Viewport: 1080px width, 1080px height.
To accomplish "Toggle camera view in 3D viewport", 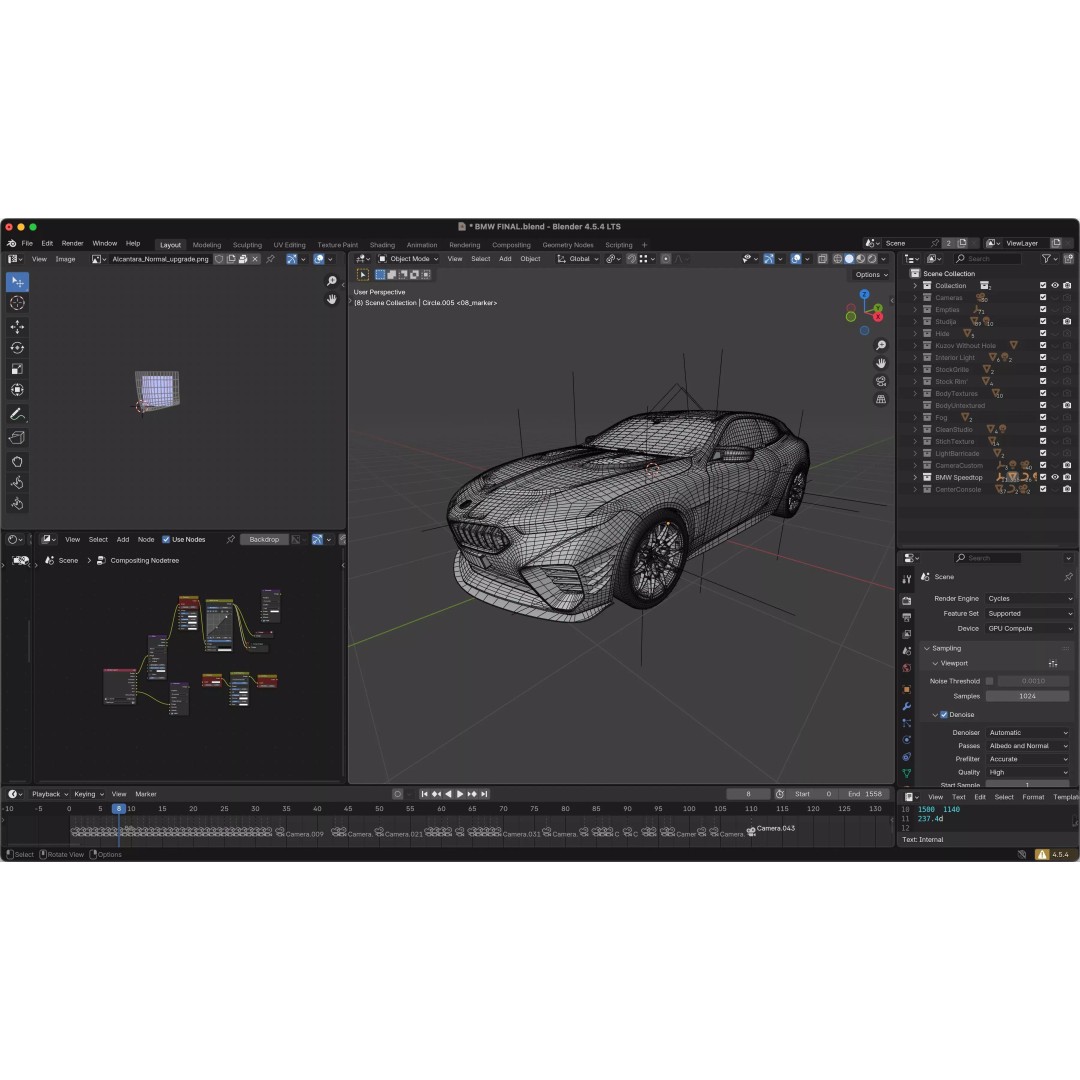I will 880,381.
